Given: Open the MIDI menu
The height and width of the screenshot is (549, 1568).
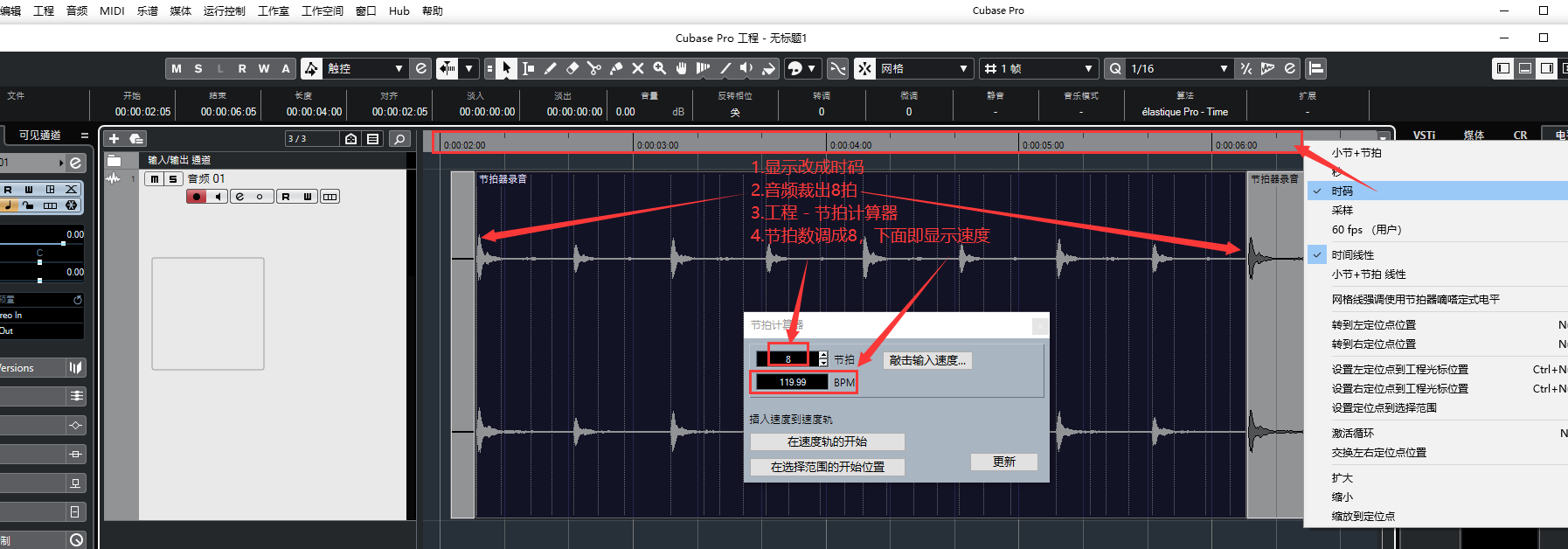Looking at the screenshot, I should (x=112, y=10).
